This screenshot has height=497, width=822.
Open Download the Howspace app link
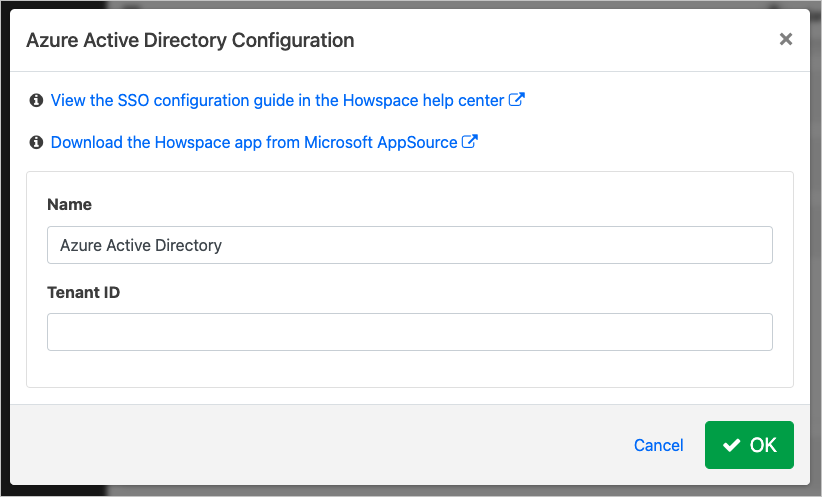[254, 143]
